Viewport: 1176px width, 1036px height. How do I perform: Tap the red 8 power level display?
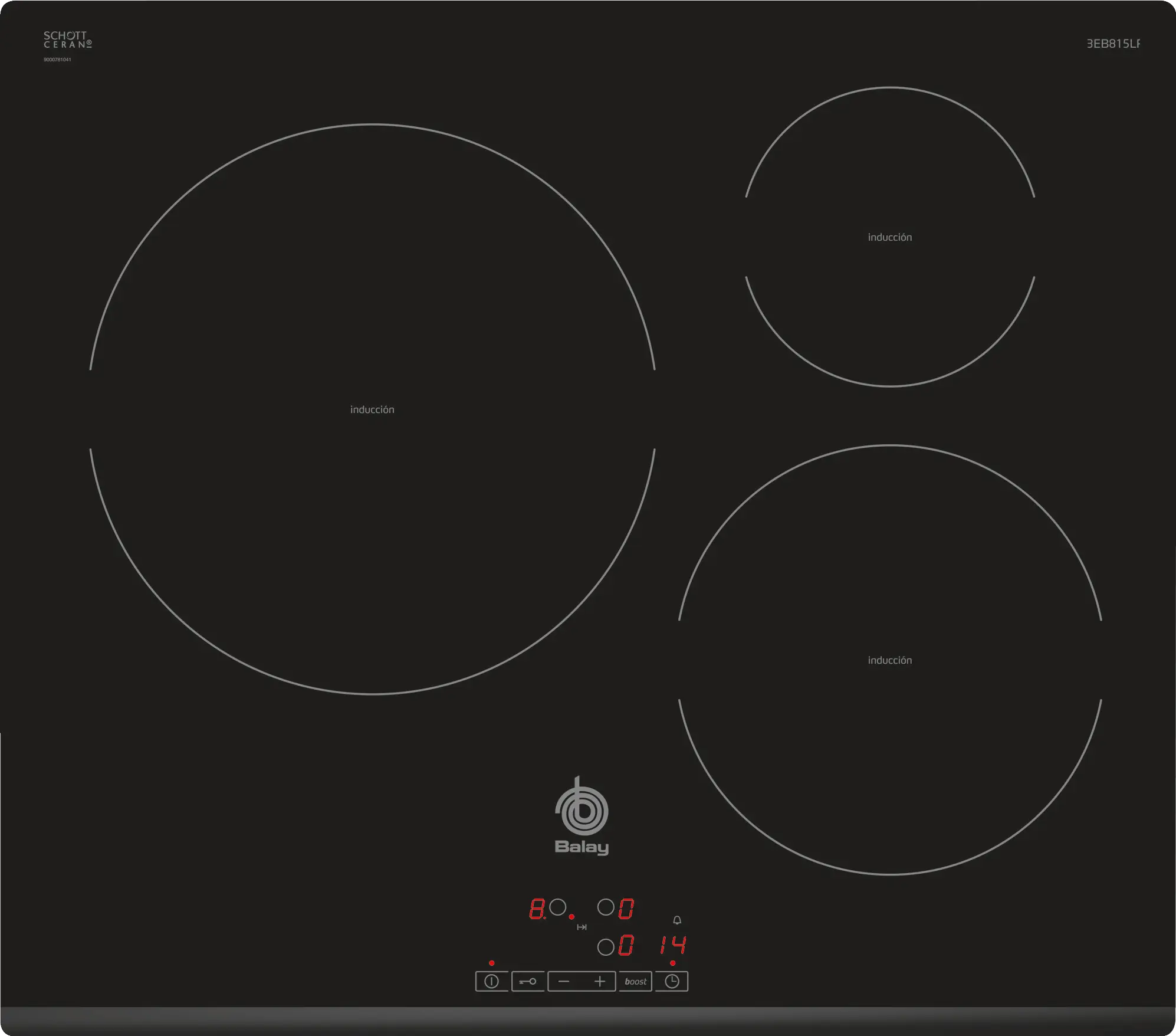point(537,909)
